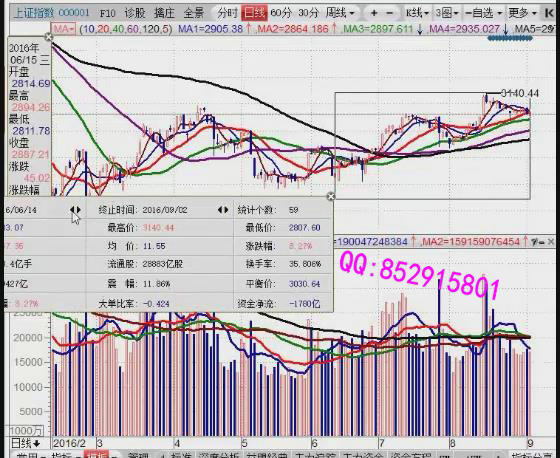Open the MA indicator dropdown
560x458 pixels.
pyautogui.click(x=63, y=29)
